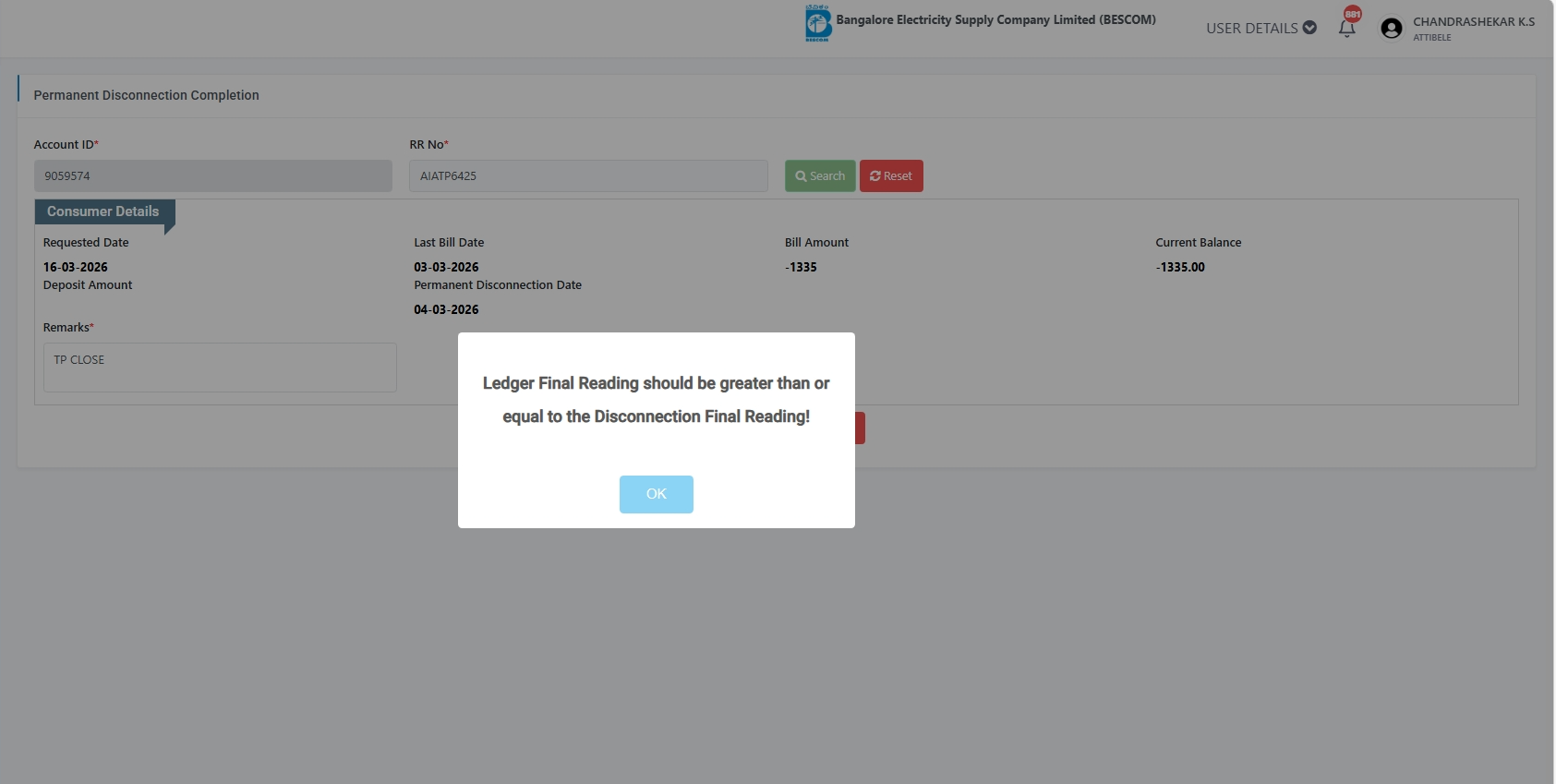Viewport: 1556px width, 784px height.
Task: Click the CHANDRASHEKAR K.S user name
Action: [x=1474, y=21]
